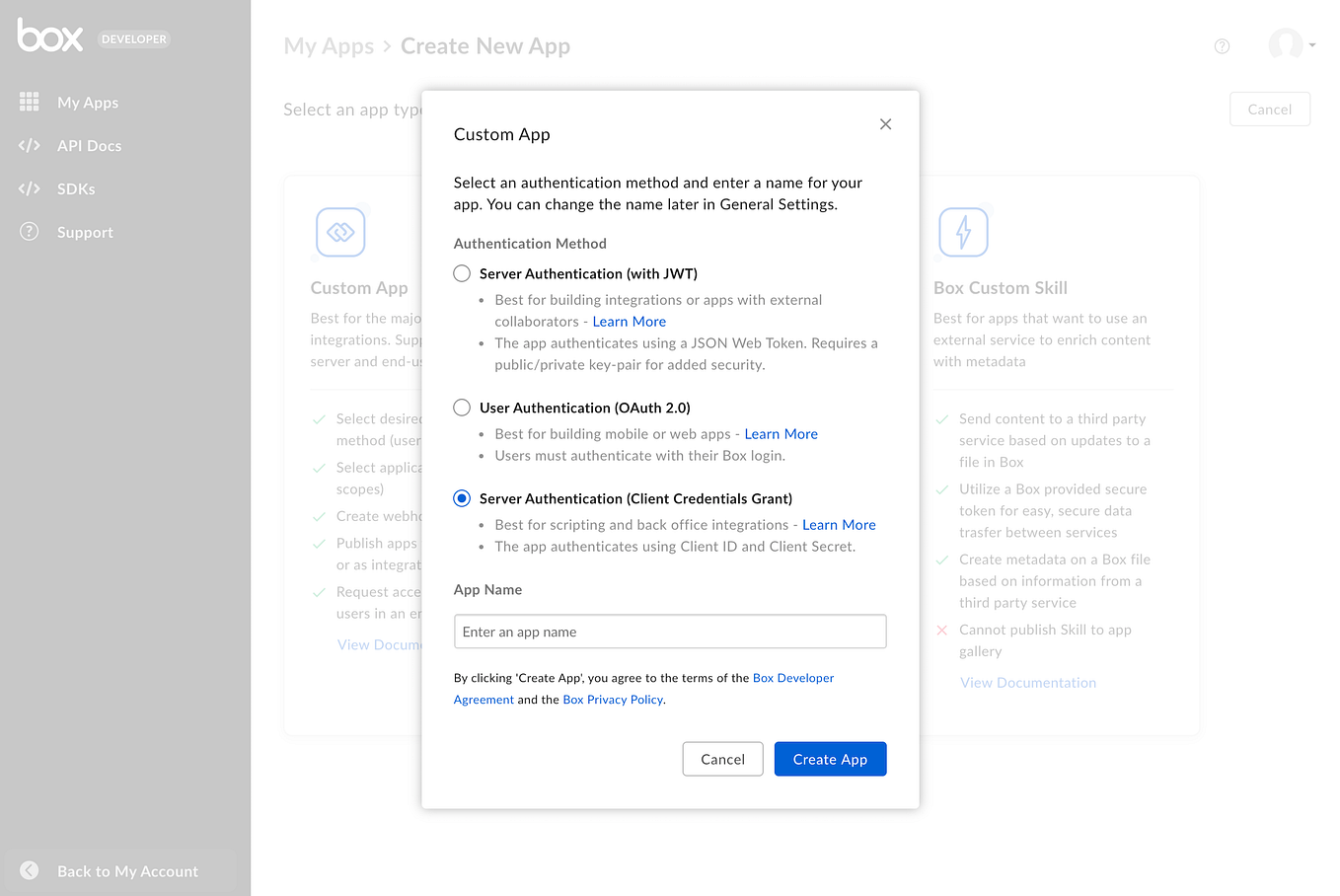Screen dimensions: 1340x896
Task: Navigate to My Apps in the breadcrumb
Action: [x=329, y=45]
